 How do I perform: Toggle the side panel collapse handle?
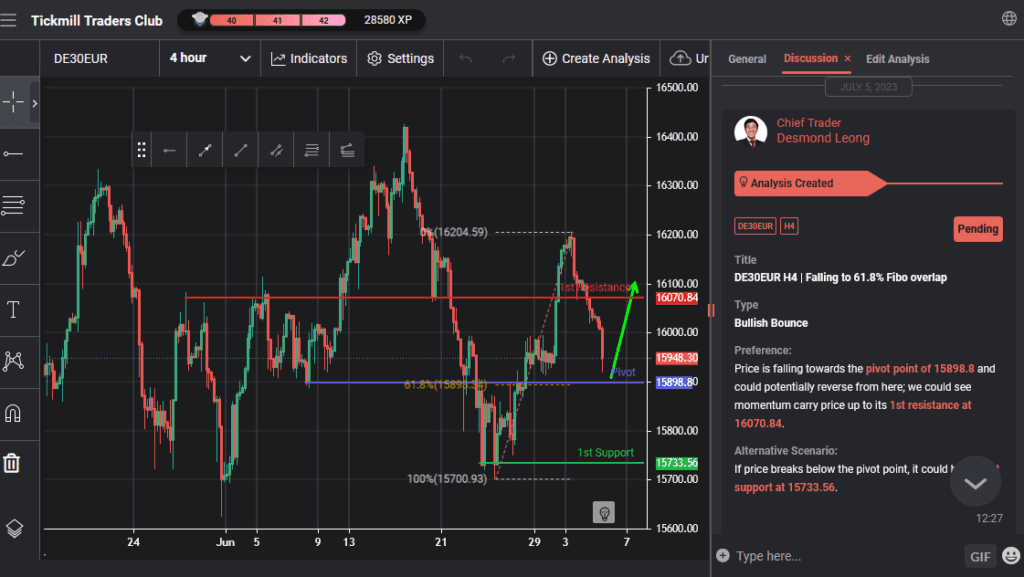point(711,310)
